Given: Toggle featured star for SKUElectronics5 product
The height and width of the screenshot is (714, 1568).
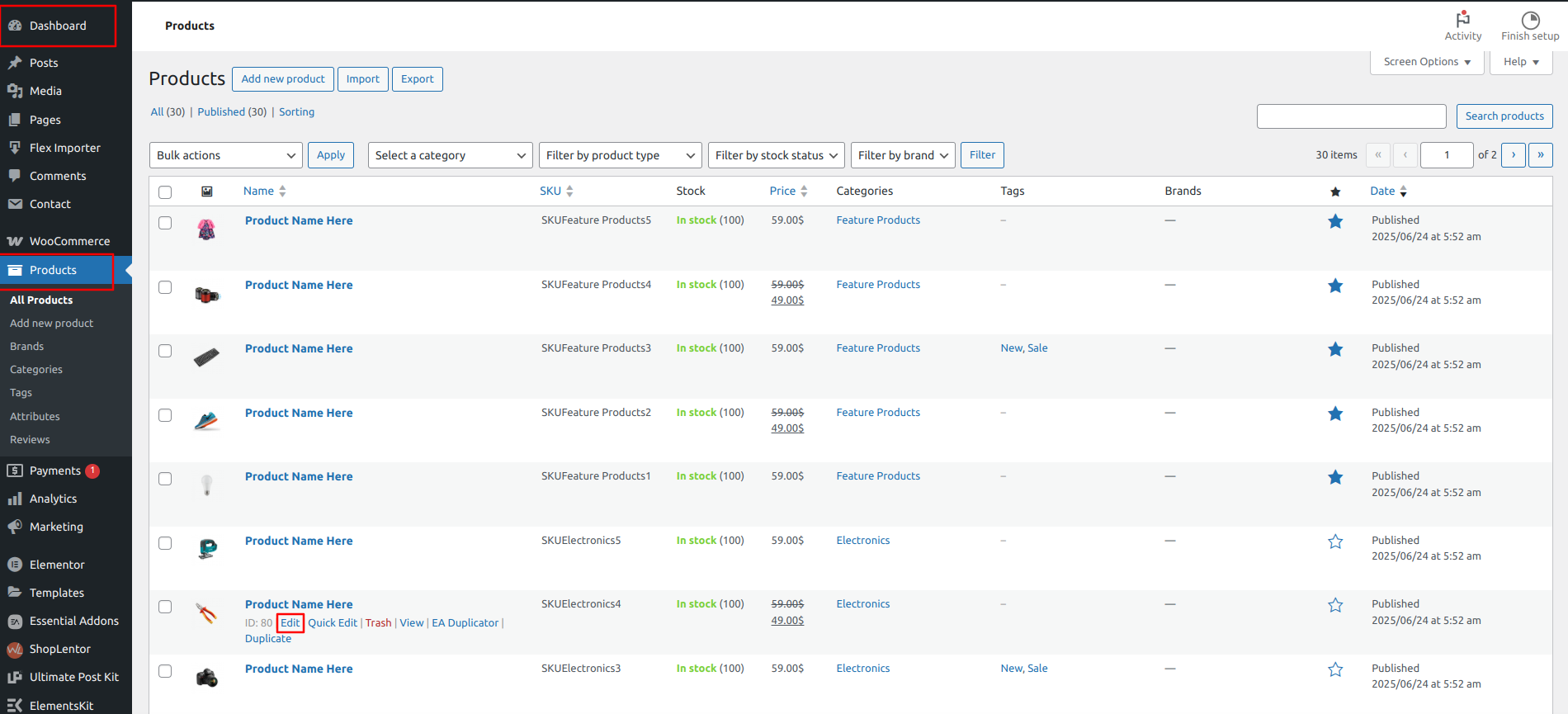Looking at the screenshot, I should click(1335, 541).
